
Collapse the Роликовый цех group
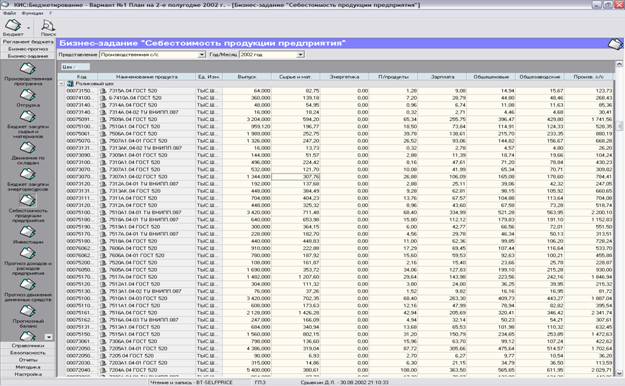point(61,84)
